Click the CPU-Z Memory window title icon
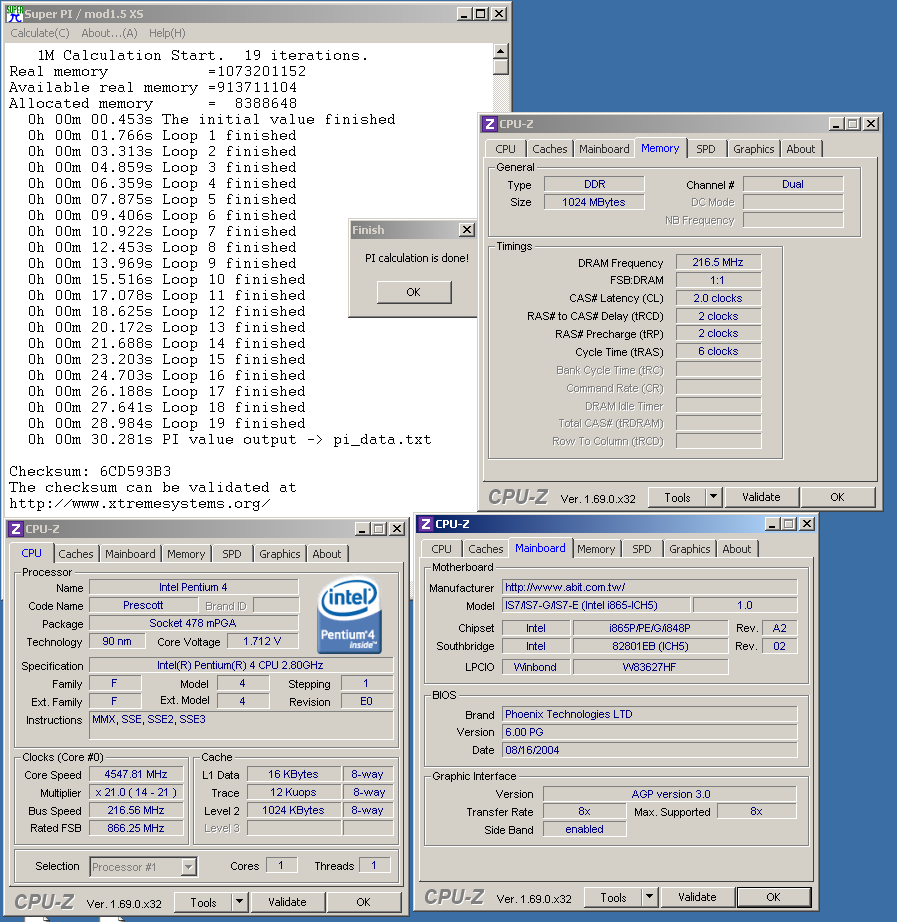 point(489,124)
